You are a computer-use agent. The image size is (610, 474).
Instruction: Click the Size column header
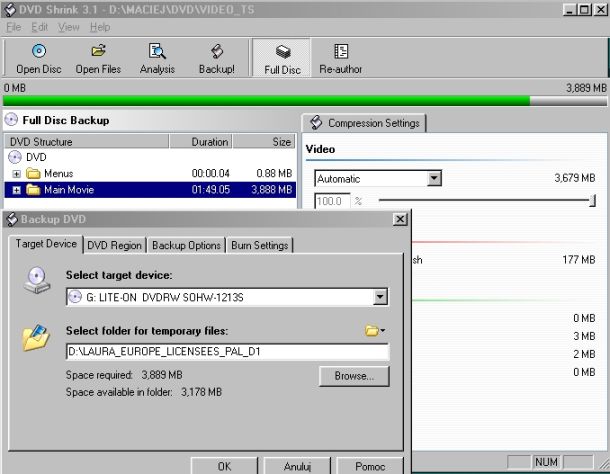click(x=264, y=142)
